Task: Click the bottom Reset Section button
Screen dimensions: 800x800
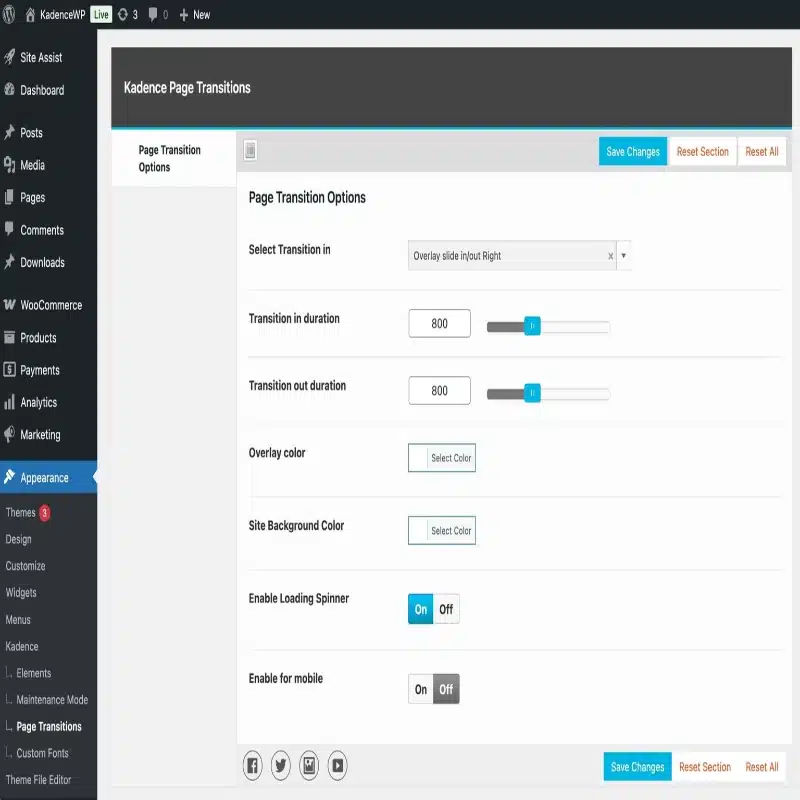Action: pos(705,767)
